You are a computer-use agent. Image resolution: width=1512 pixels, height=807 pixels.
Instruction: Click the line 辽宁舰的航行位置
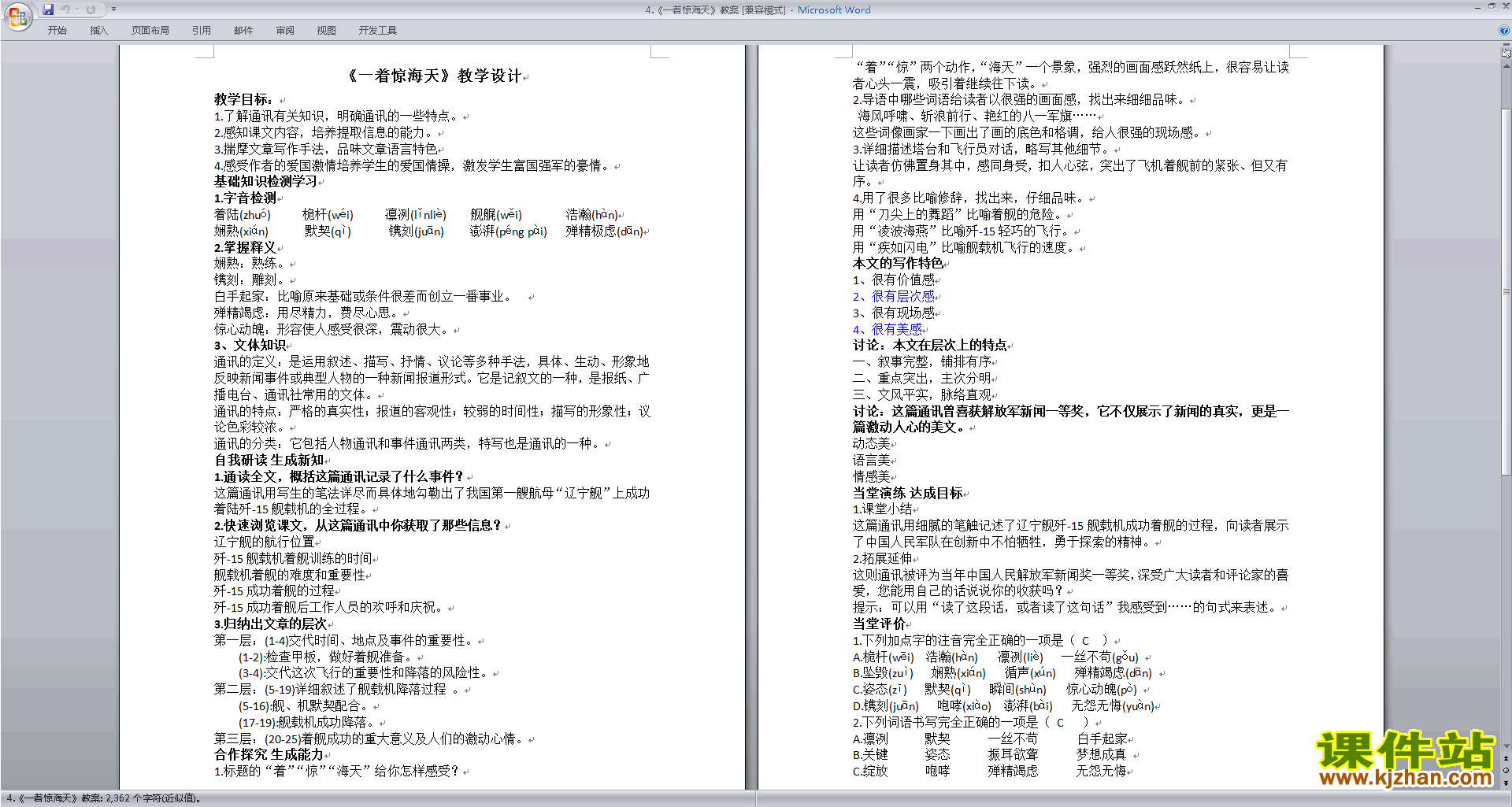(x=264, y=542)
